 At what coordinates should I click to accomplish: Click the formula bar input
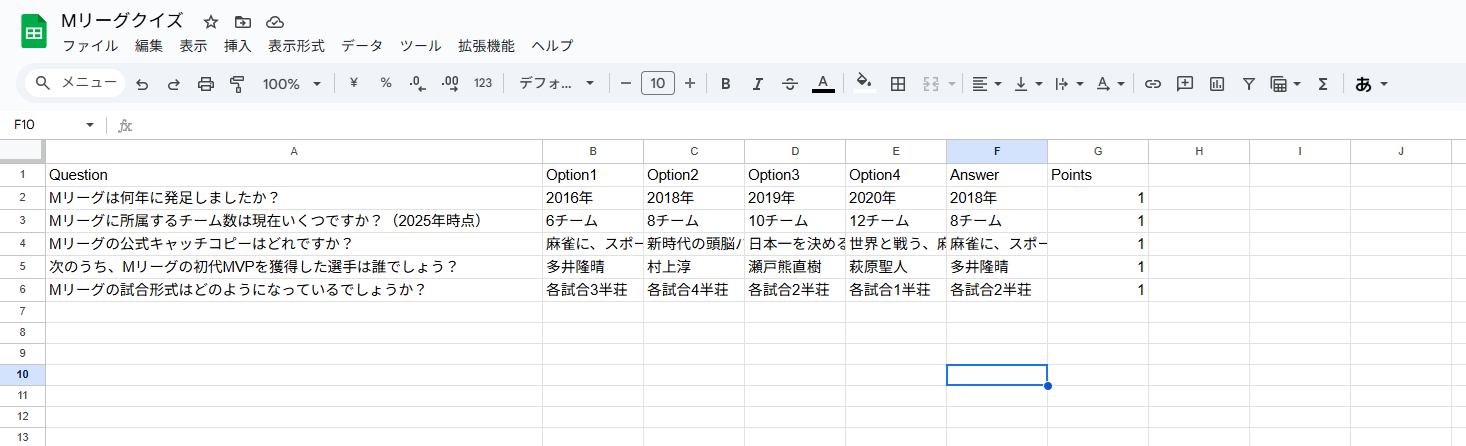[800, 125]
